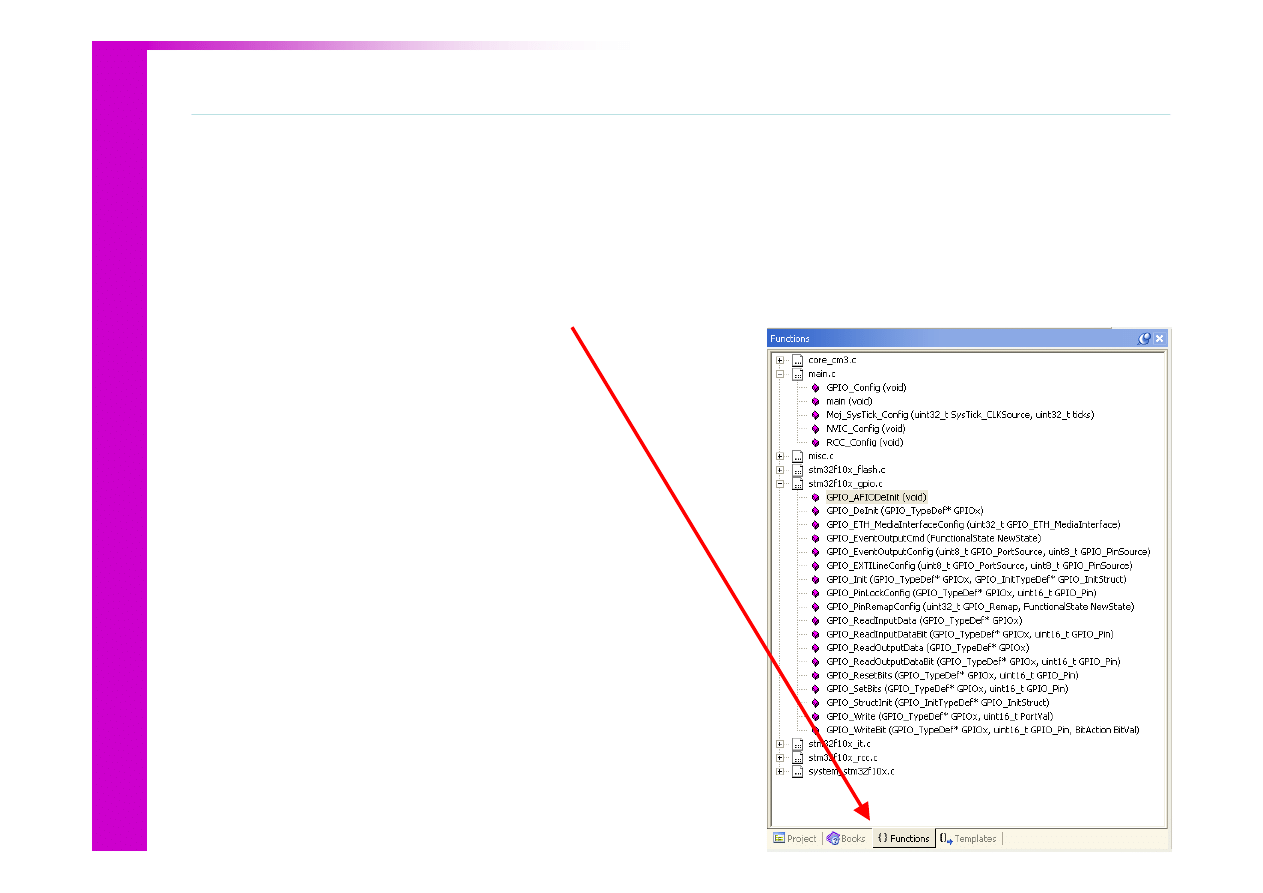The width and height of the screenshot is (1263, 893).
Task: Expand the system_stm32f10x.c node
Action: coord(780,771)
